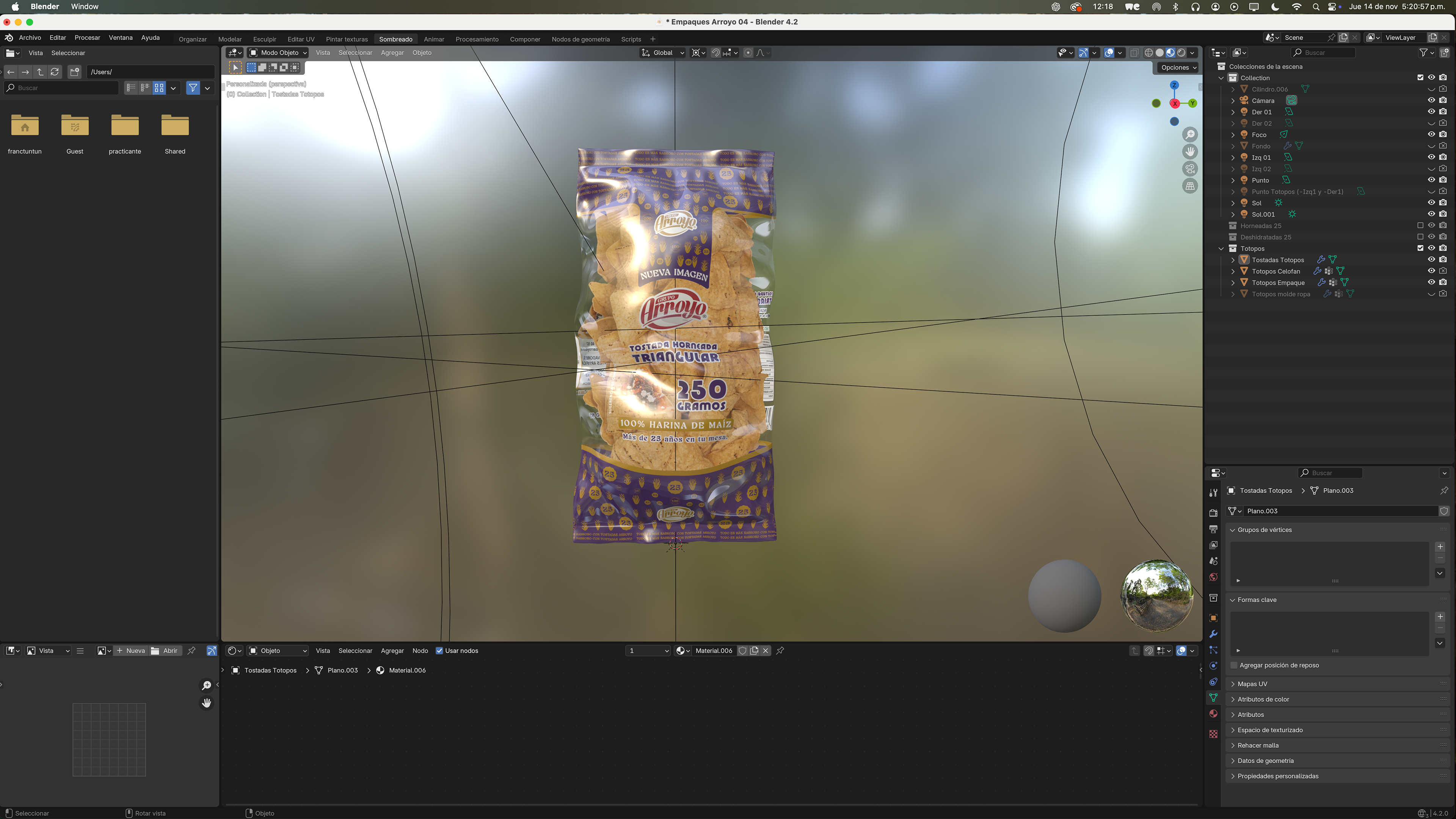This screenshot has height=819, width=1456.
Task: Expand Tostadas Totopos in outliner
Action: click(1233, 260)
